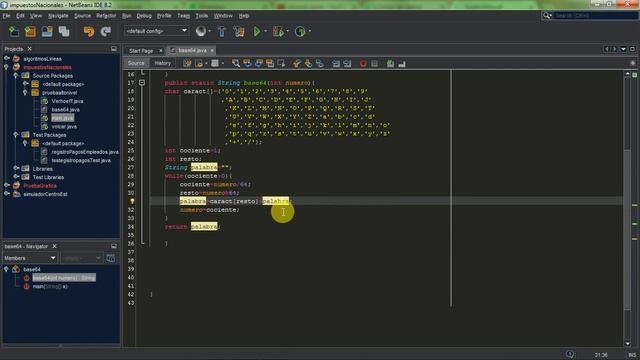Collapse the Test Packages node

pos(16,135)
